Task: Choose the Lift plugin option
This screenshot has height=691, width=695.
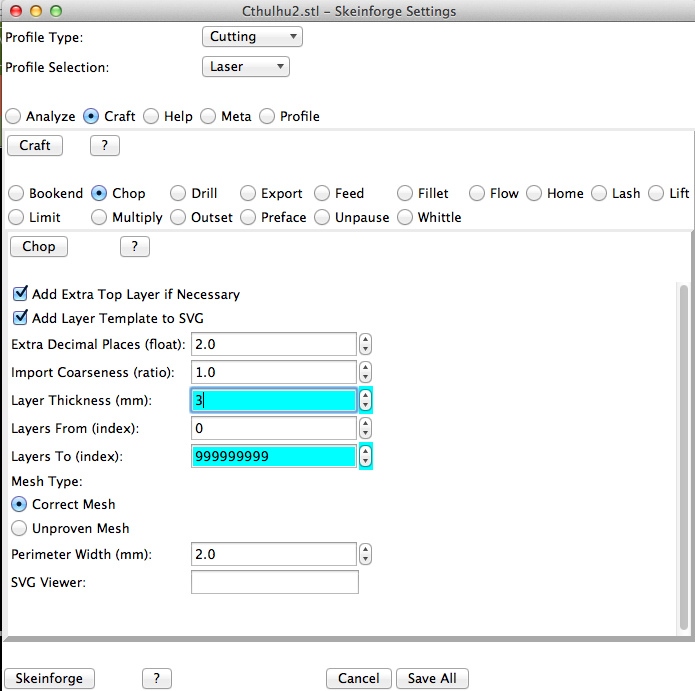Action: [x=656, y=194]
